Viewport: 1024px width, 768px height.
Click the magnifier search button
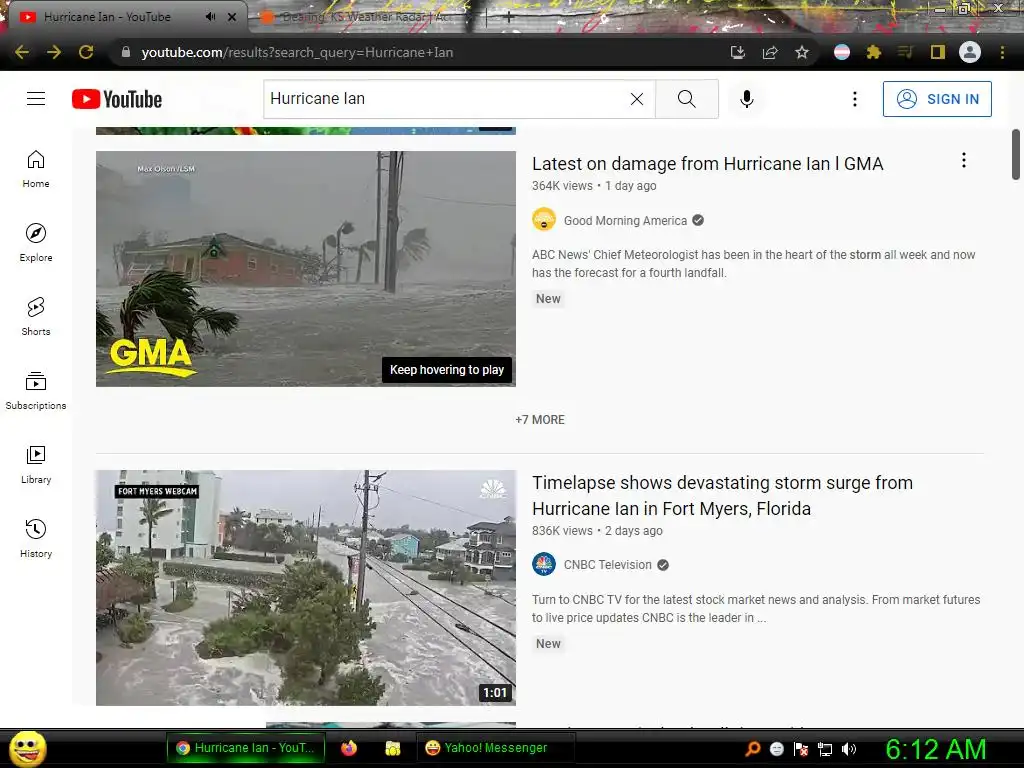click(686, 99)
